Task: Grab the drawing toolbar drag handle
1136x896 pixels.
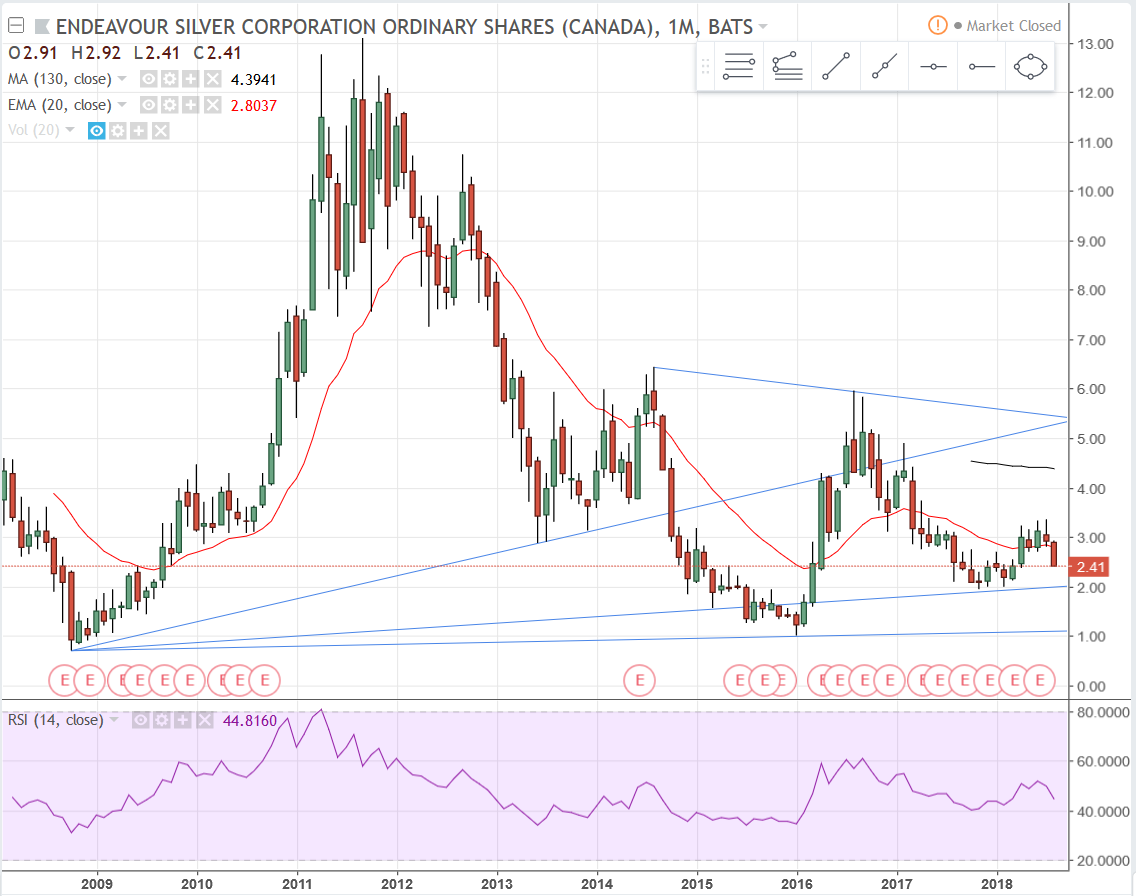Action: click(x=705, y=67)
